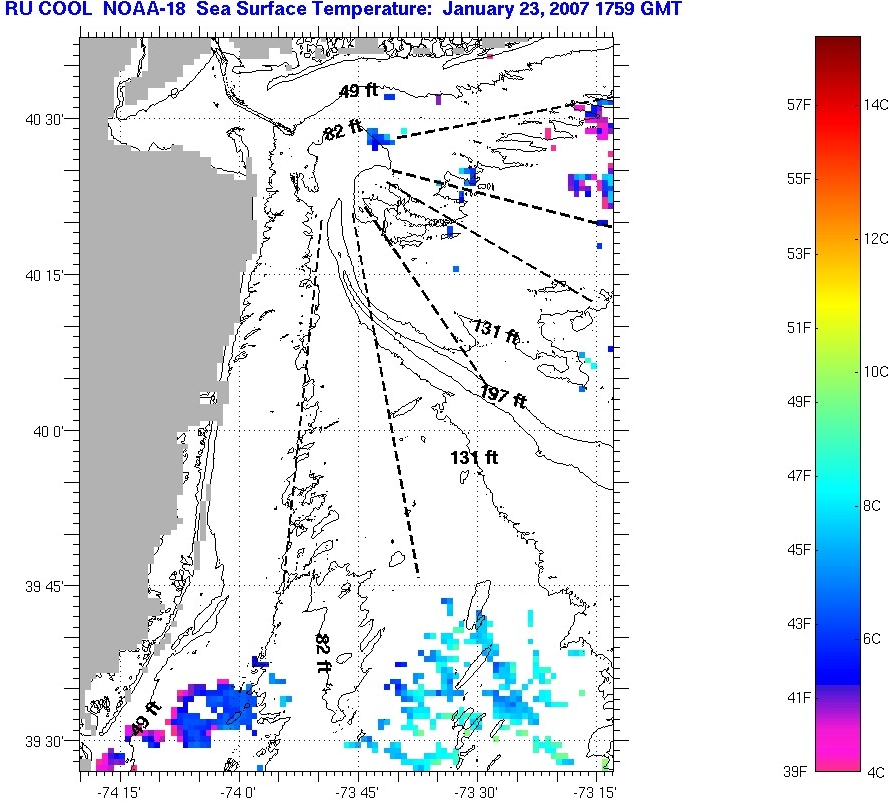This screenshot has height=801, width=889.
Task: Click the blue SST pixels beside the upper '82 ft' label
Action: click(379, 138)
